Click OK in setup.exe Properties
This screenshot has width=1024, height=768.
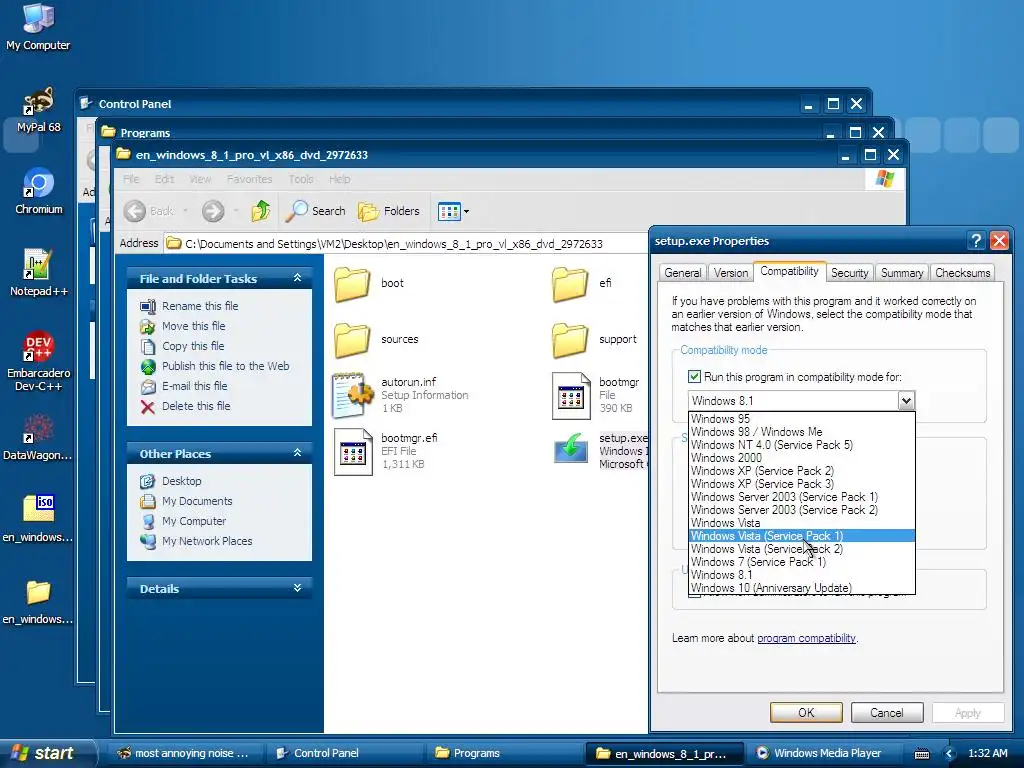(x=806, y=712)
